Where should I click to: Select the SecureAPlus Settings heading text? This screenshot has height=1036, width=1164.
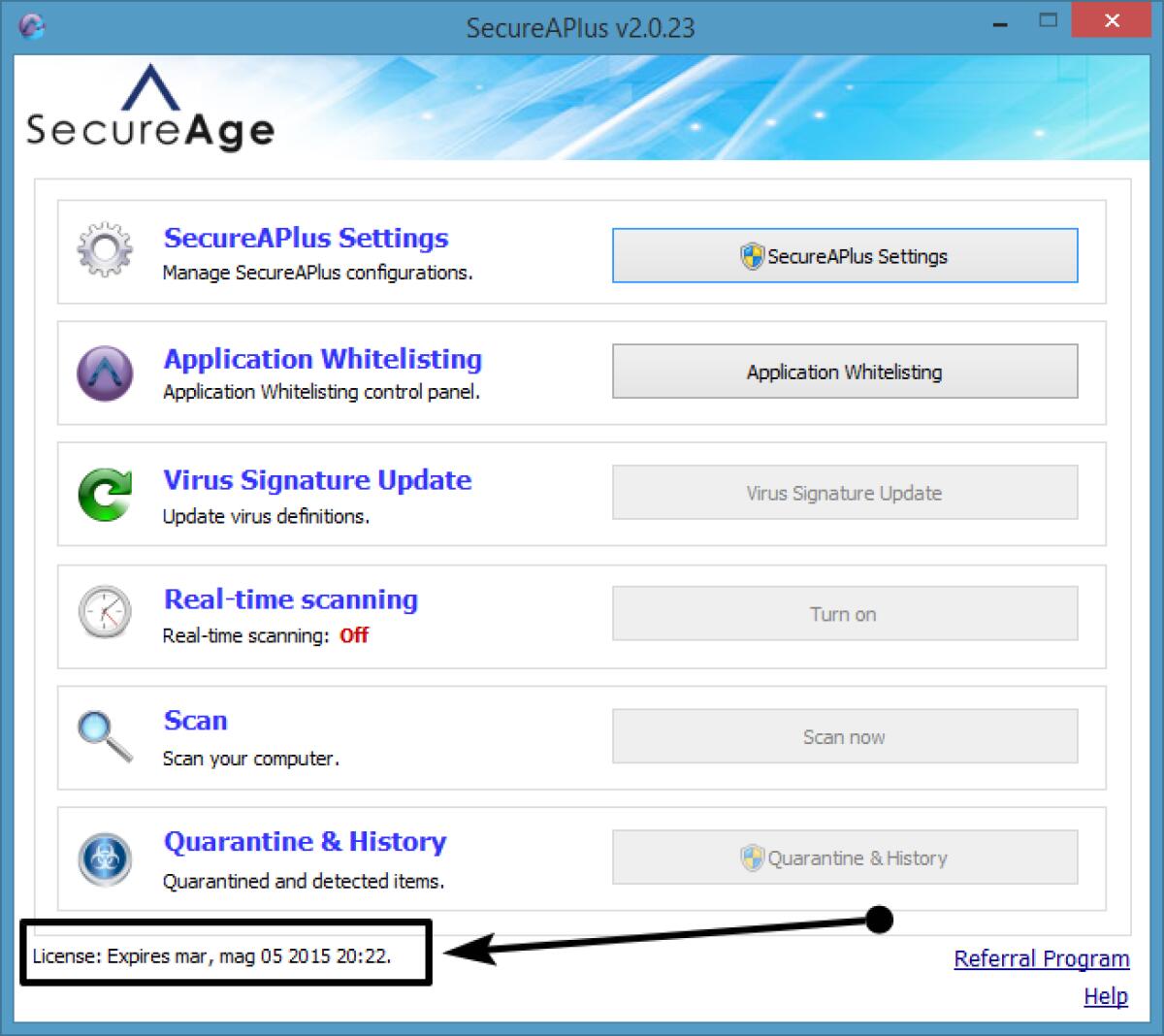point(306,238)
